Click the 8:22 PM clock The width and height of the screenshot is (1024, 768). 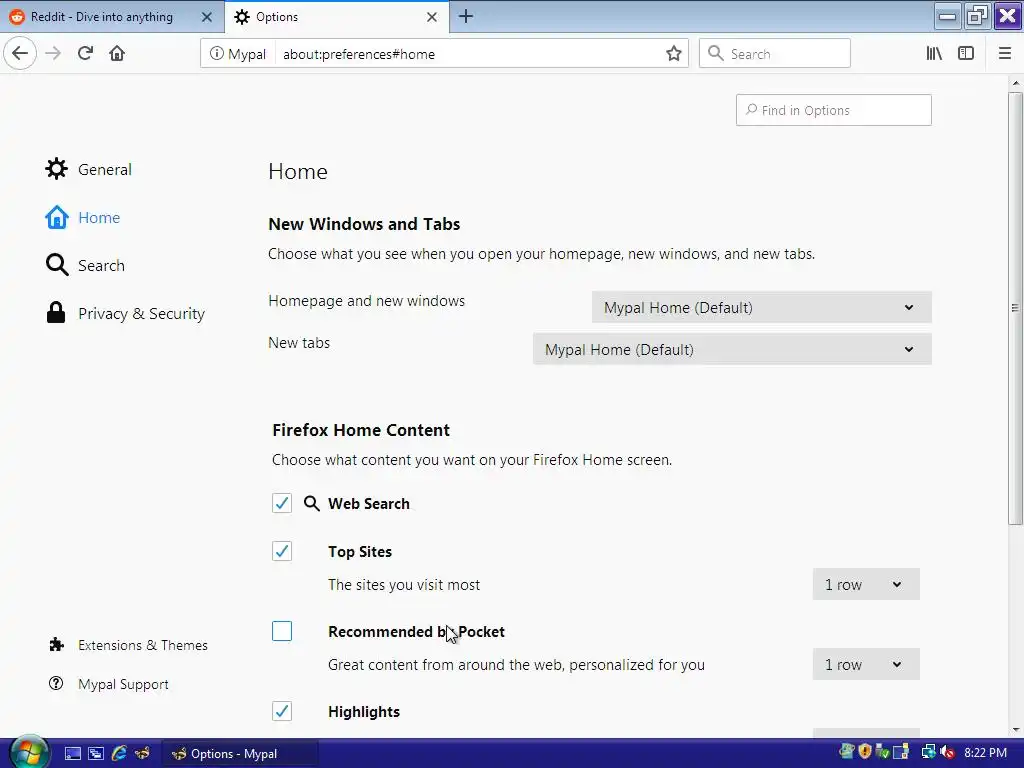tap(985, 752)
